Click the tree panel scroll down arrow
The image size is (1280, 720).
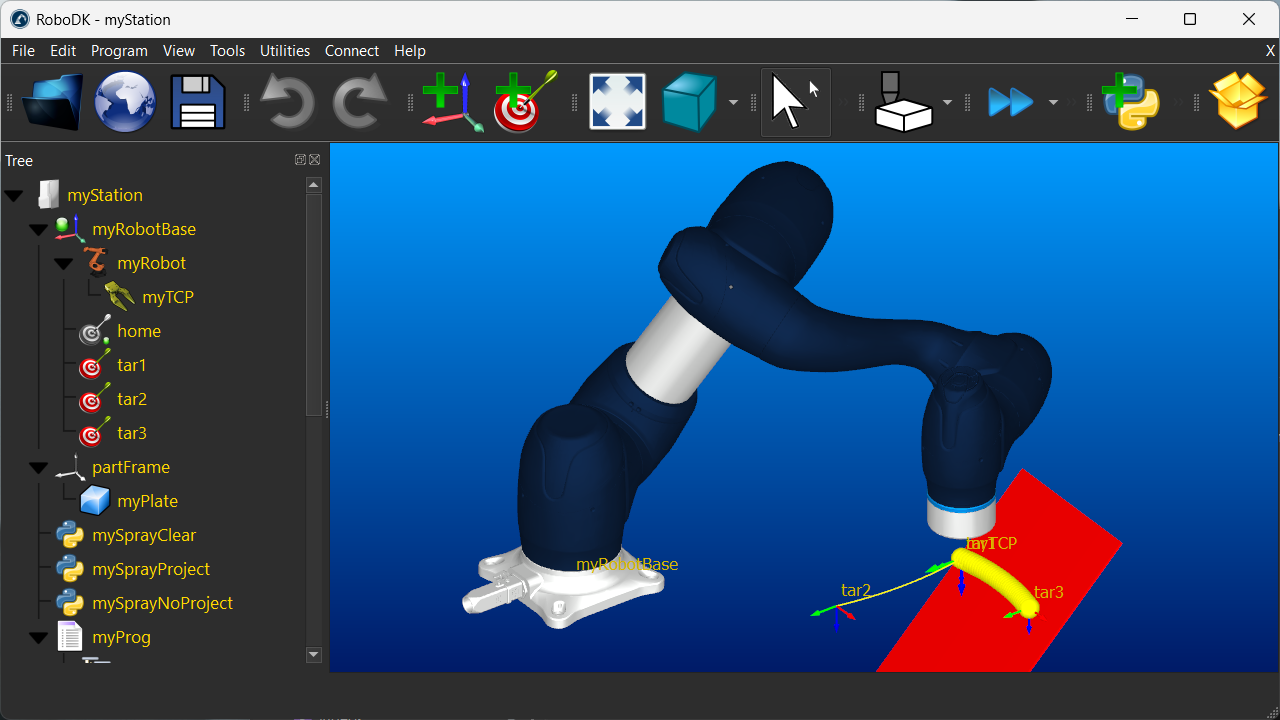coord(313,655)
